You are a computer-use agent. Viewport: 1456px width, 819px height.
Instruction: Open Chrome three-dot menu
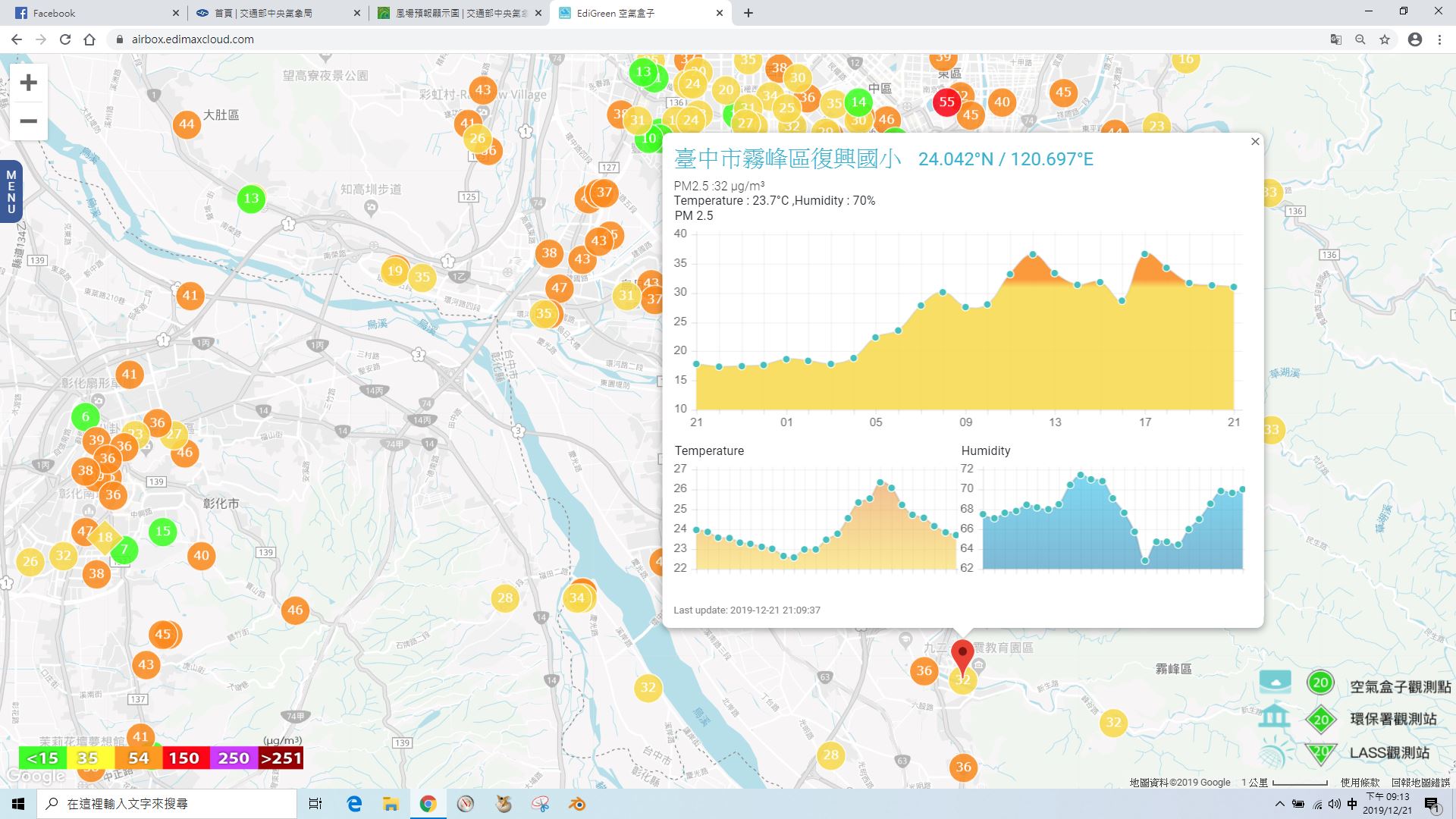pyautogui.click(x=1439, y=39)
